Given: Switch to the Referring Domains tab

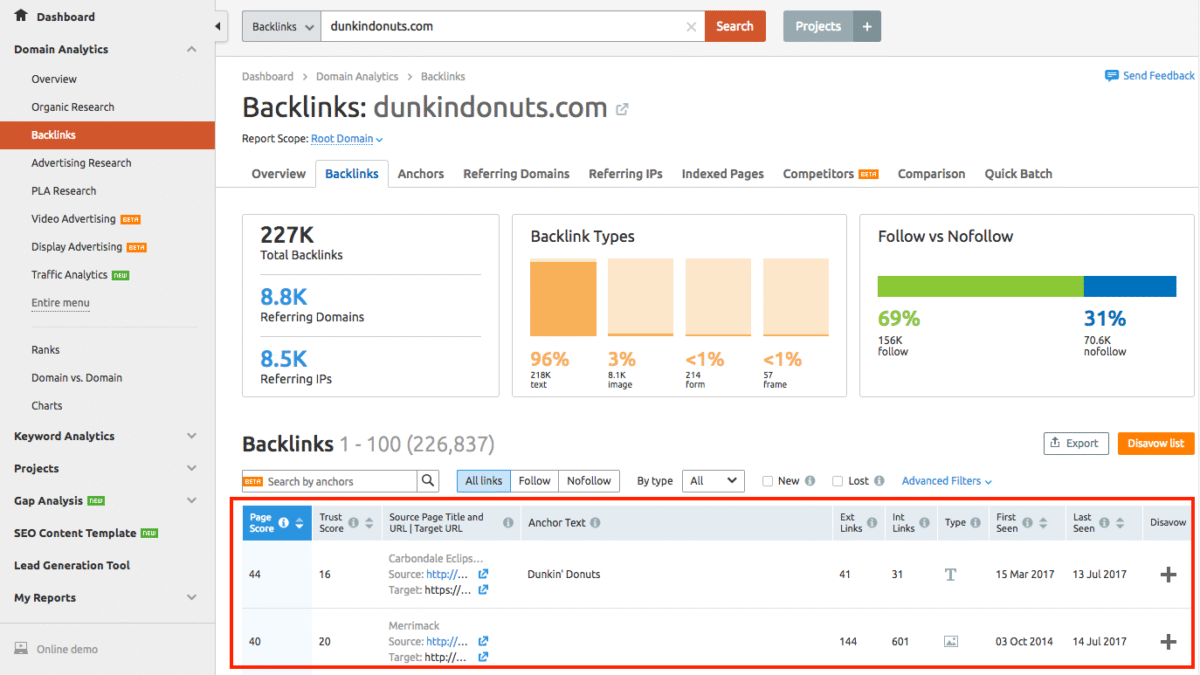Looking at the screenshot, I should (516, 173).
